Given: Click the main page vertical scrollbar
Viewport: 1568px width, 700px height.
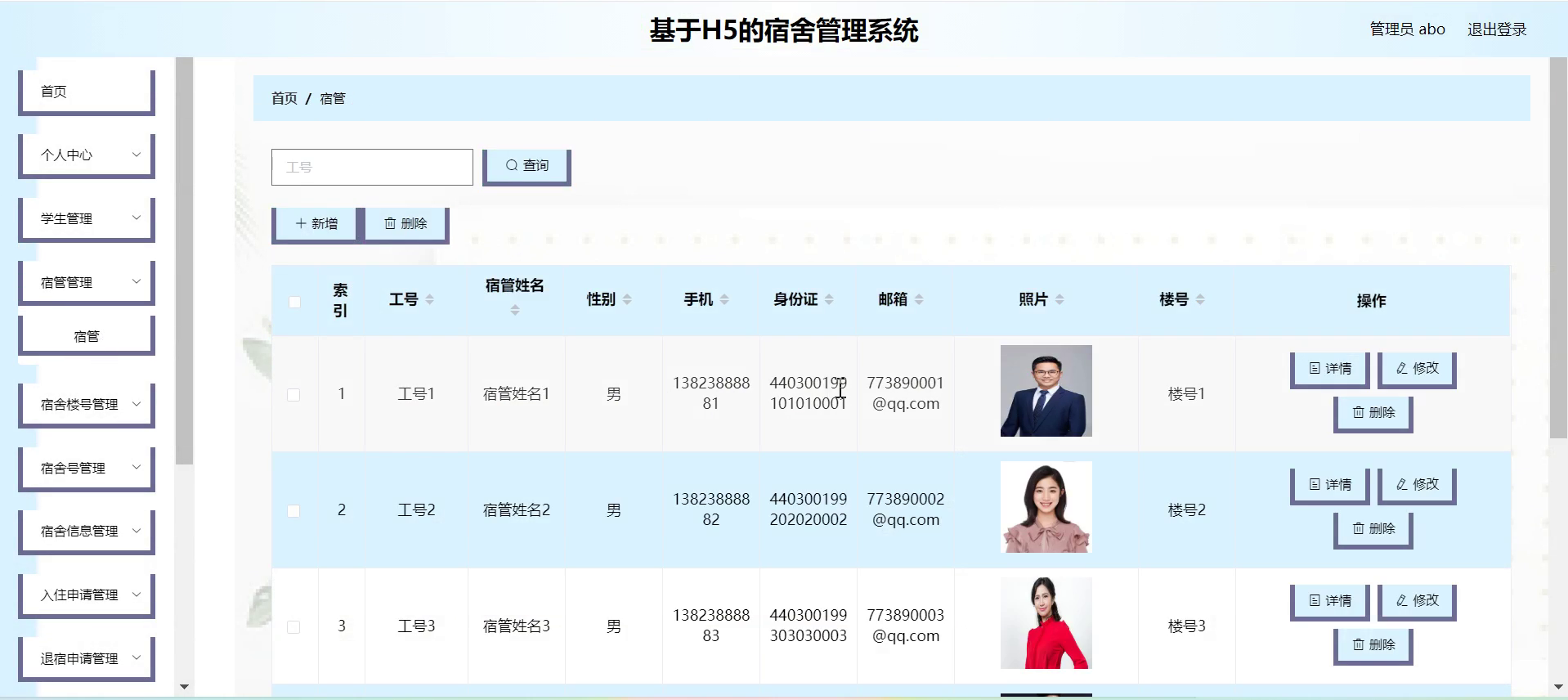Looking at the screenshot, I should pos(1558,248).
